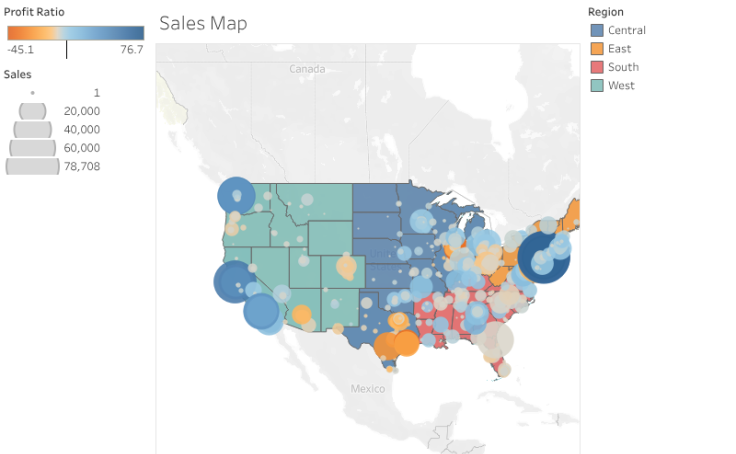This screenshot has height=454, width=736.
Task: Click the Sales Map title
Action: click(x=203, y=23)
